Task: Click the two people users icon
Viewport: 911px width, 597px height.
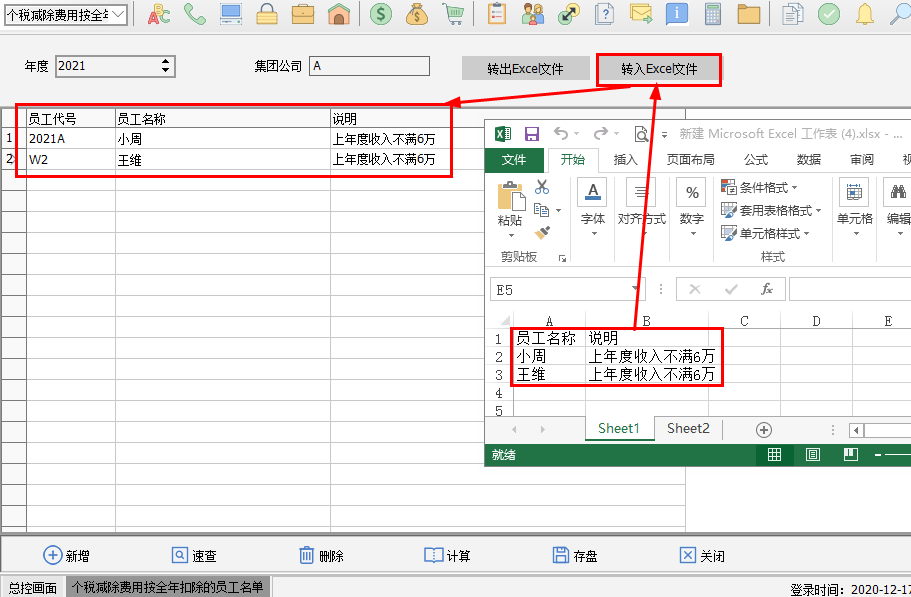Action: coord(533,14)
